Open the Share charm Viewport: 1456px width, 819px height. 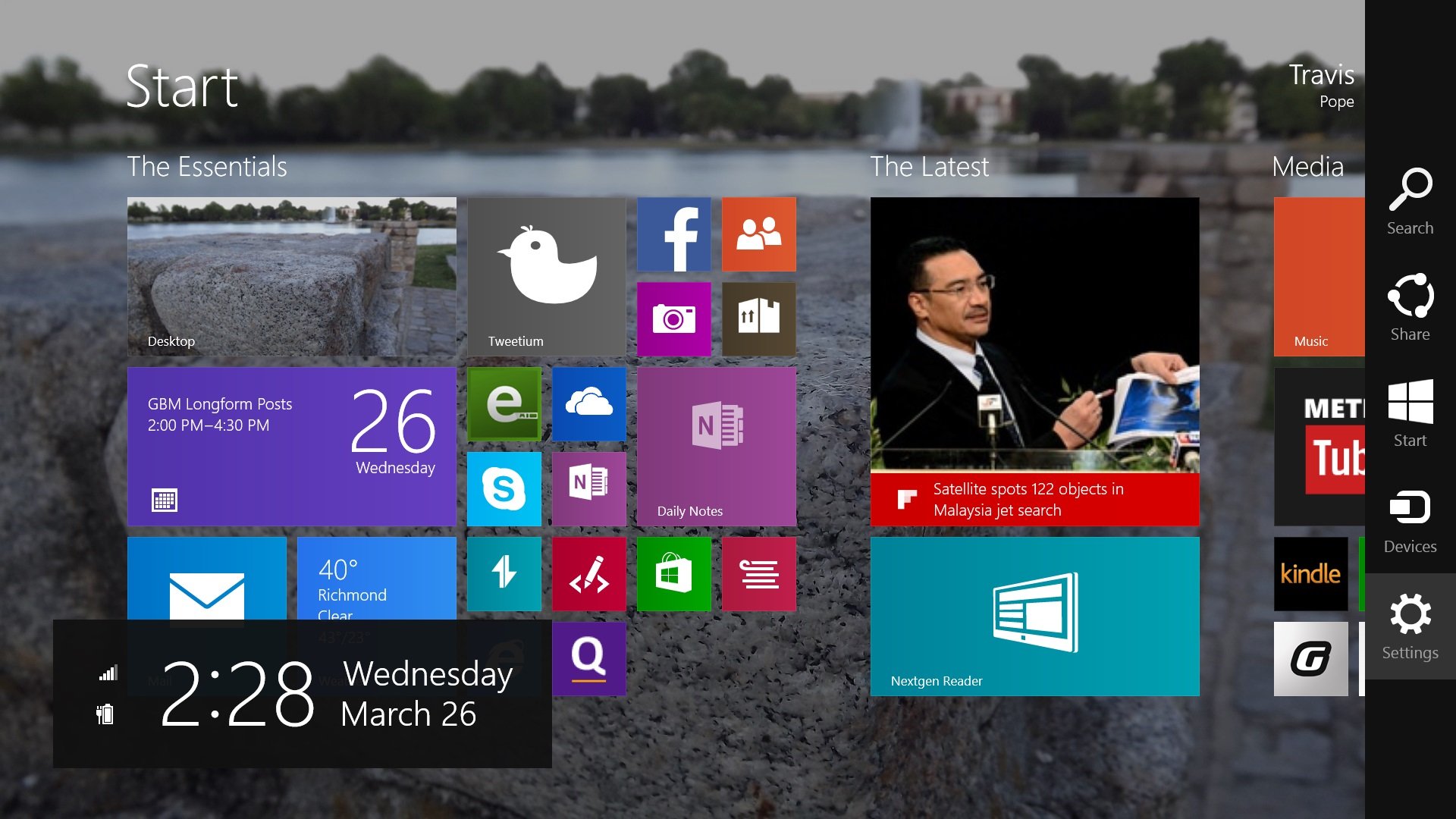(1408, 303)
